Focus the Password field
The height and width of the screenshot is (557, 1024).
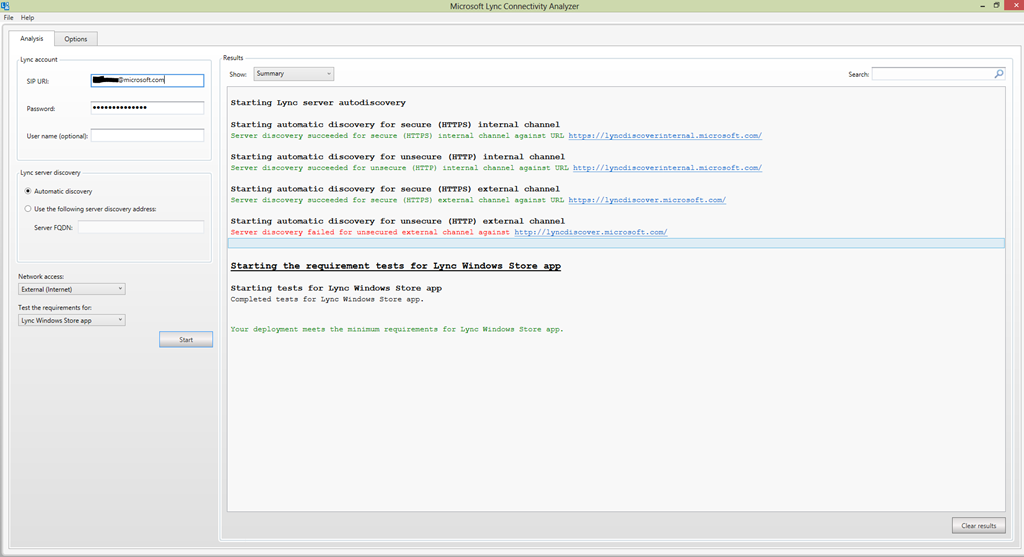click(147, 108)
